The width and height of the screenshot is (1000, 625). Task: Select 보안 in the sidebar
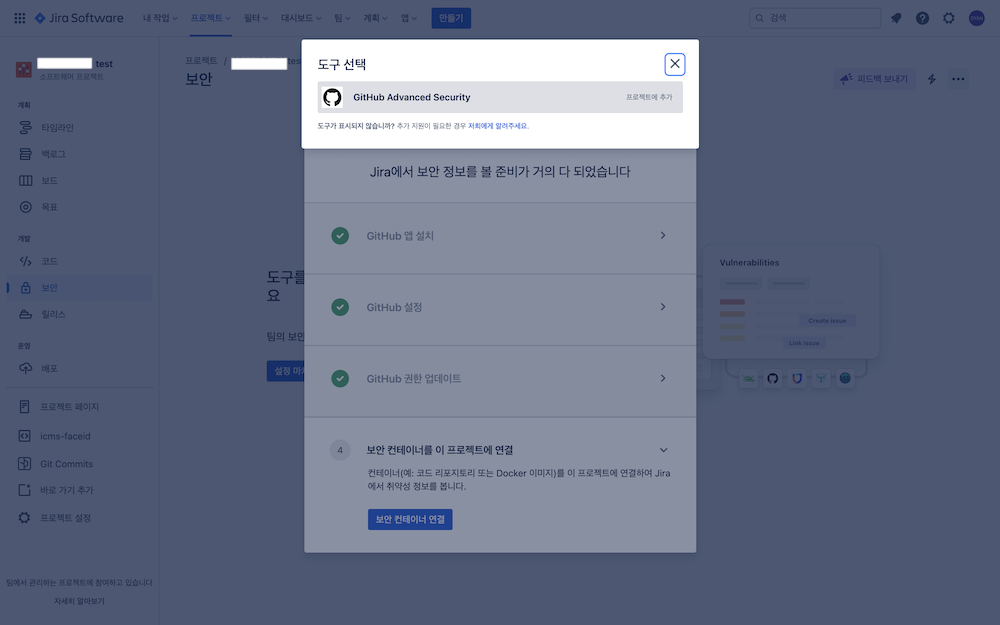point(79,288)
